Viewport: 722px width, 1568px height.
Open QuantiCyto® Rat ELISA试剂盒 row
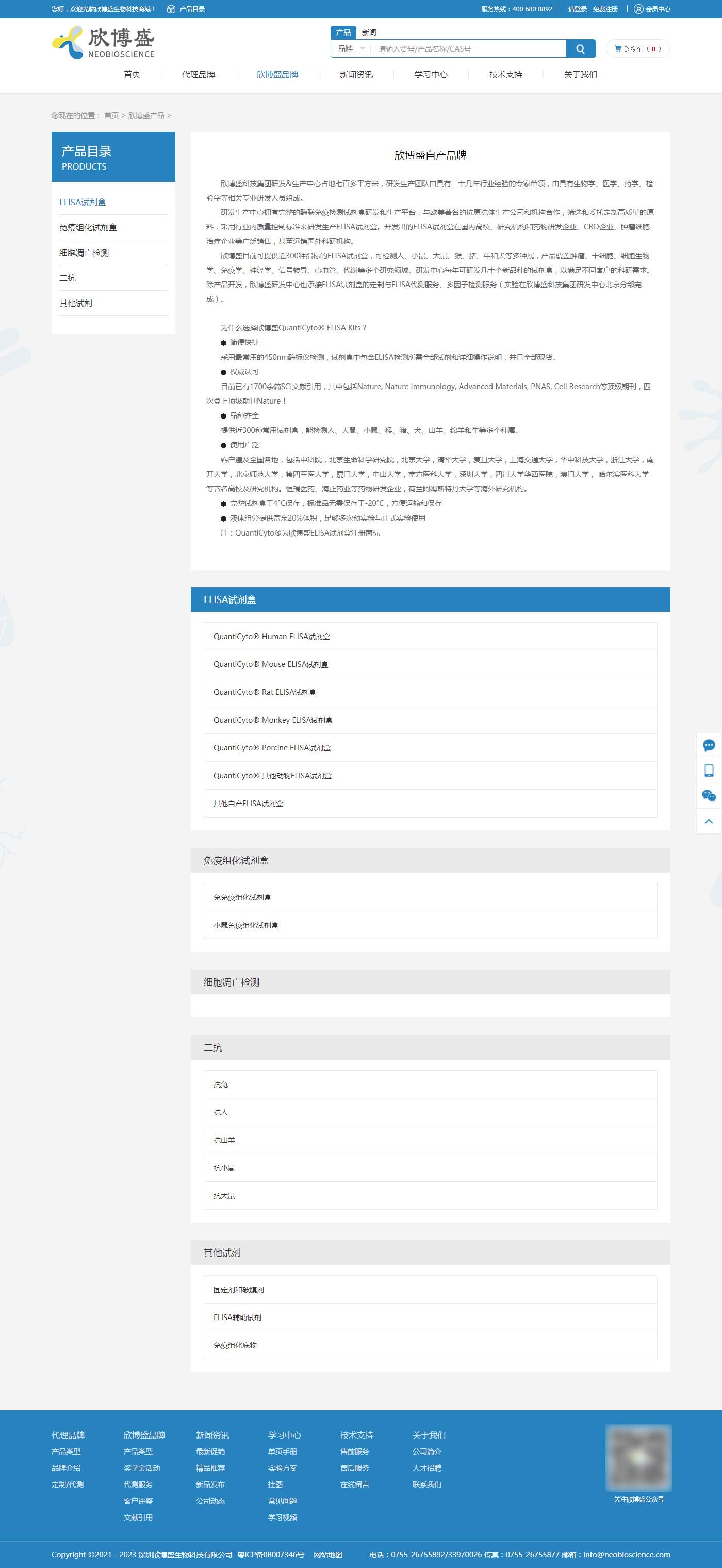[x=431, y=692]
